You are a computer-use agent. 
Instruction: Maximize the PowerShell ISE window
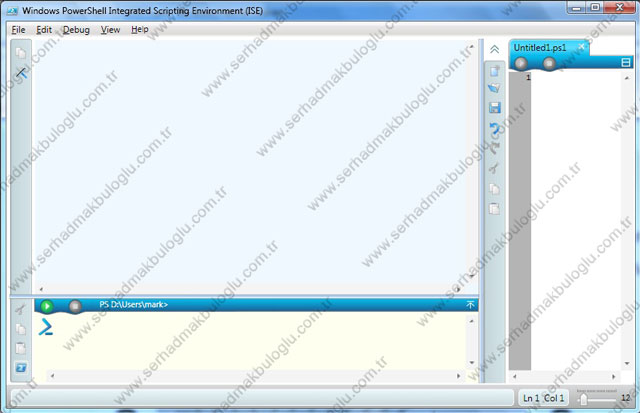[595, 8]
